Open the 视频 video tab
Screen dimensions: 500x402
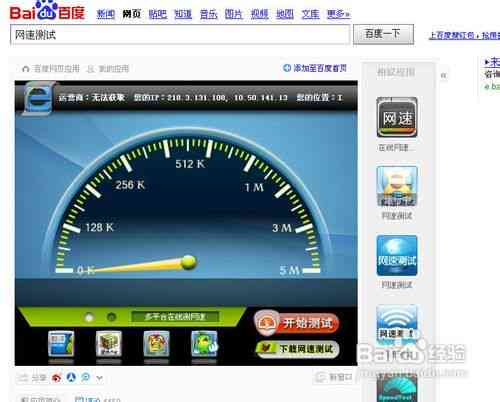click(x=260, y=14)
